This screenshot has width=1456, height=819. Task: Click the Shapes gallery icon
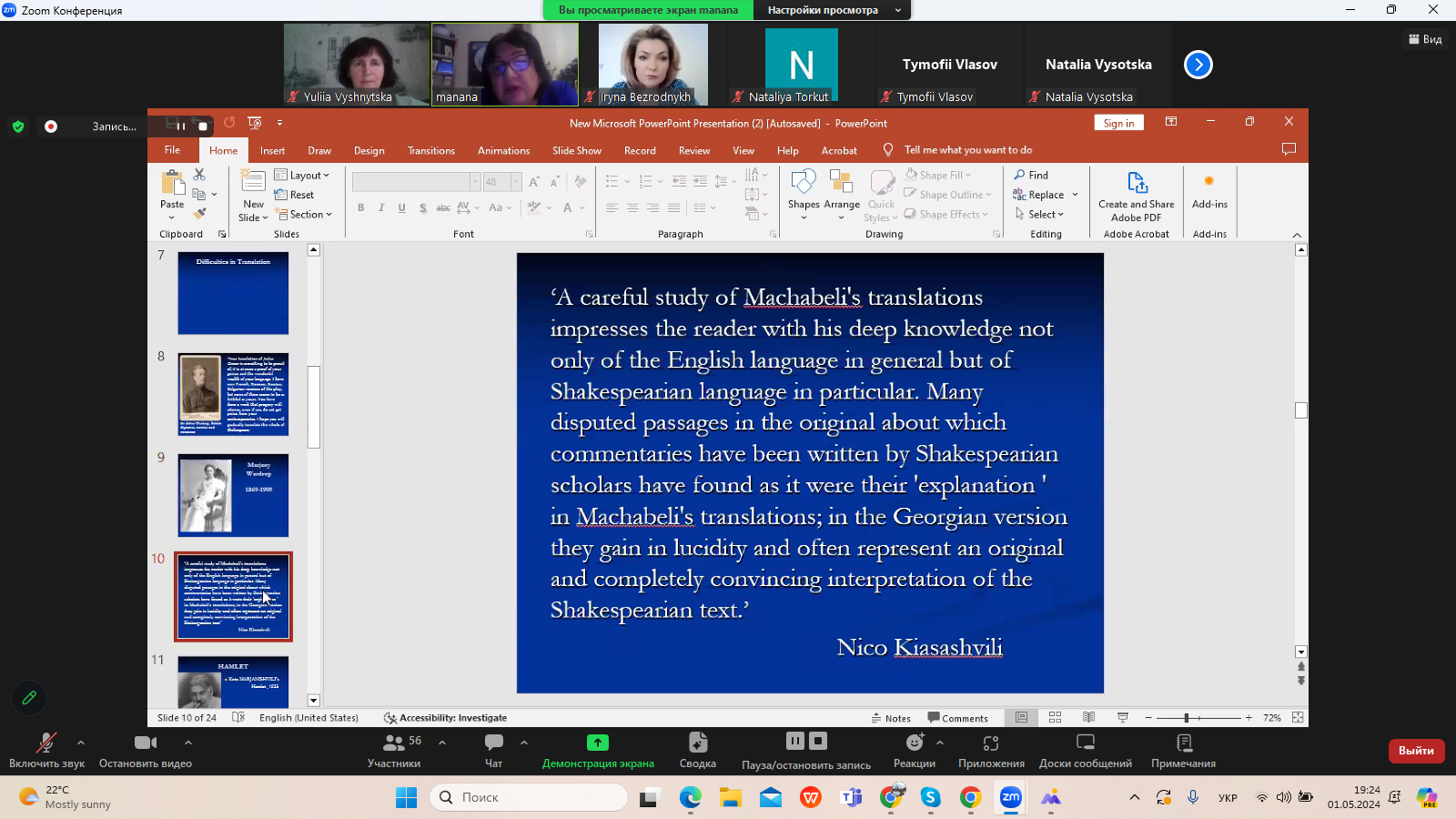tap(804, 185)
